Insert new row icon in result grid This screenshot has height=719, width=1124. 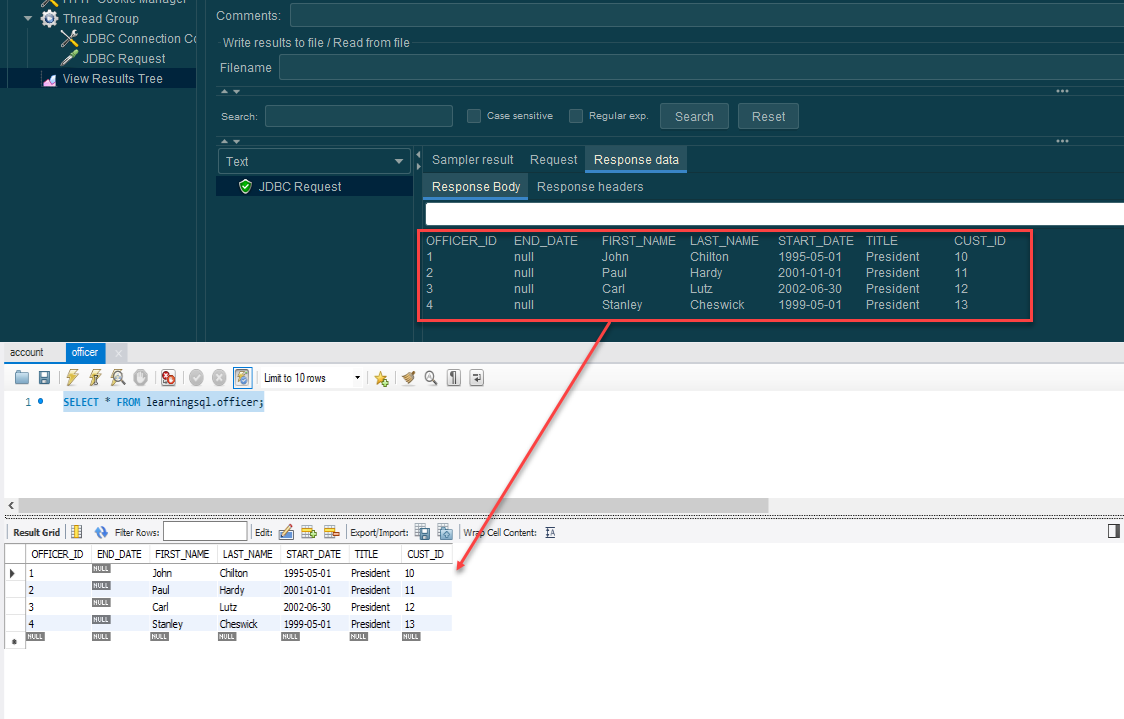[309, 532]
